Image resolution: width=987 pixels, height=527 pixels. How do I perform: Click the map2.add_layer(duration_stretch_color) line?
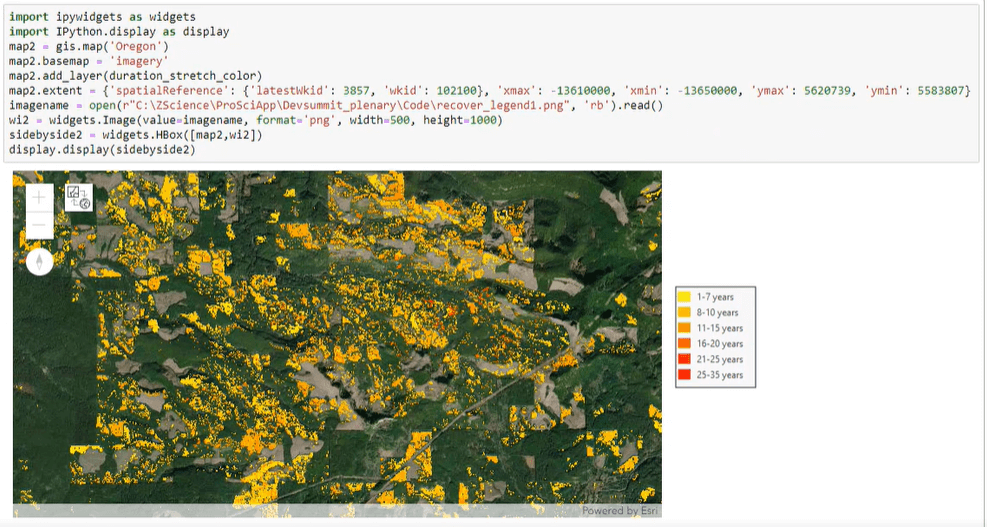pos(135,76)
